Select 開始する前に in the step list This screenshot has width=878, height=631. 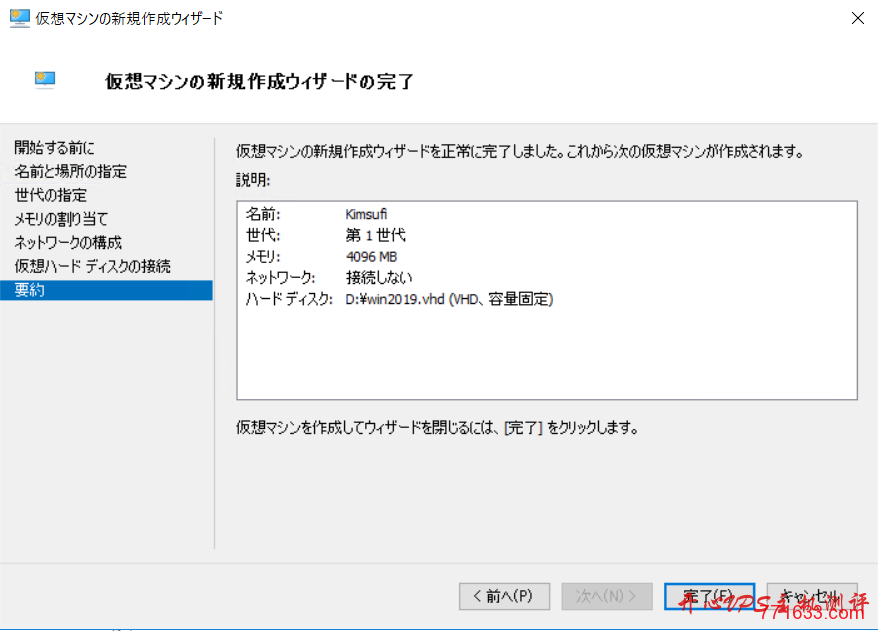pos(55,147)
